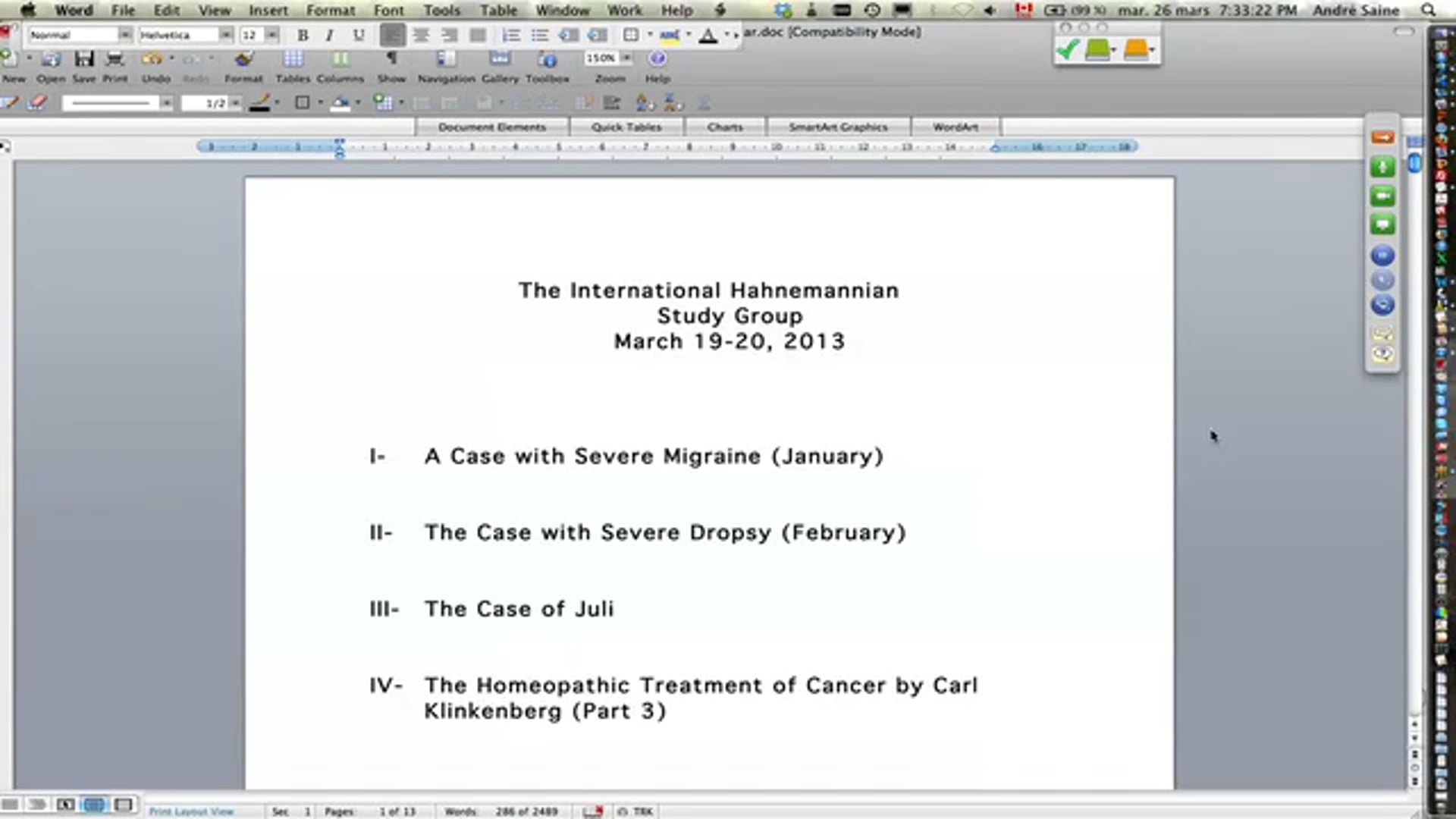Toggle bold formatting
Image resolution: width=1456 pixels, height=819 pixels.
[x=303, y=35]
